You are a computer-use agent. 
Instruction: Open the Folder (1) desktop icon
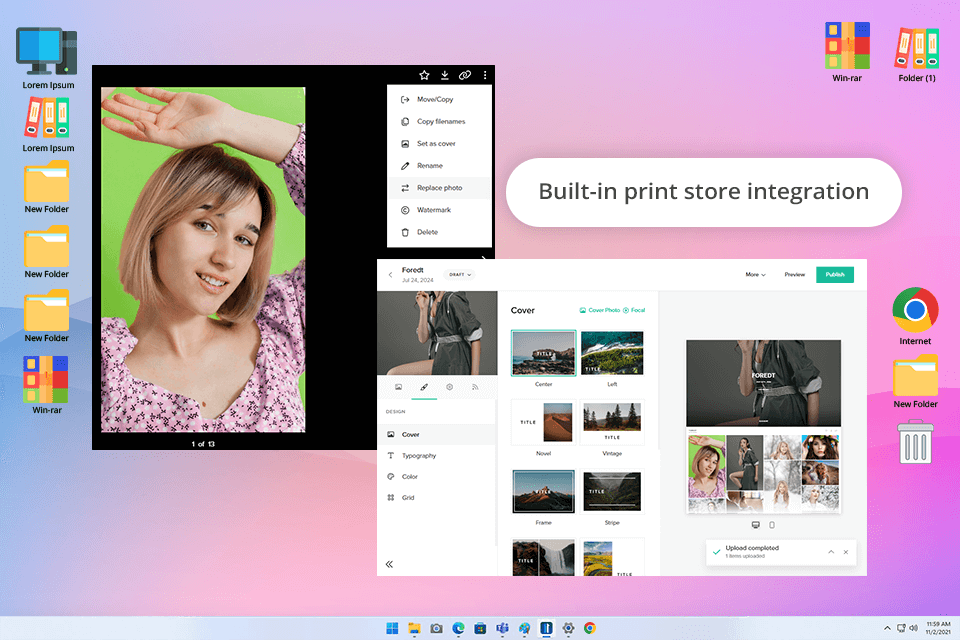pos(917,54)
